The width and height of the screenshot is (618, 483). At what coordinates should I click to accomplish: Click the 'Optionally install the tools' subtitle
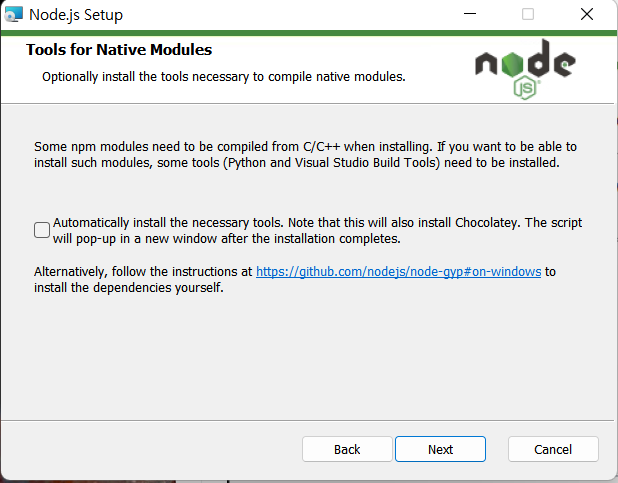coord(224,76)
